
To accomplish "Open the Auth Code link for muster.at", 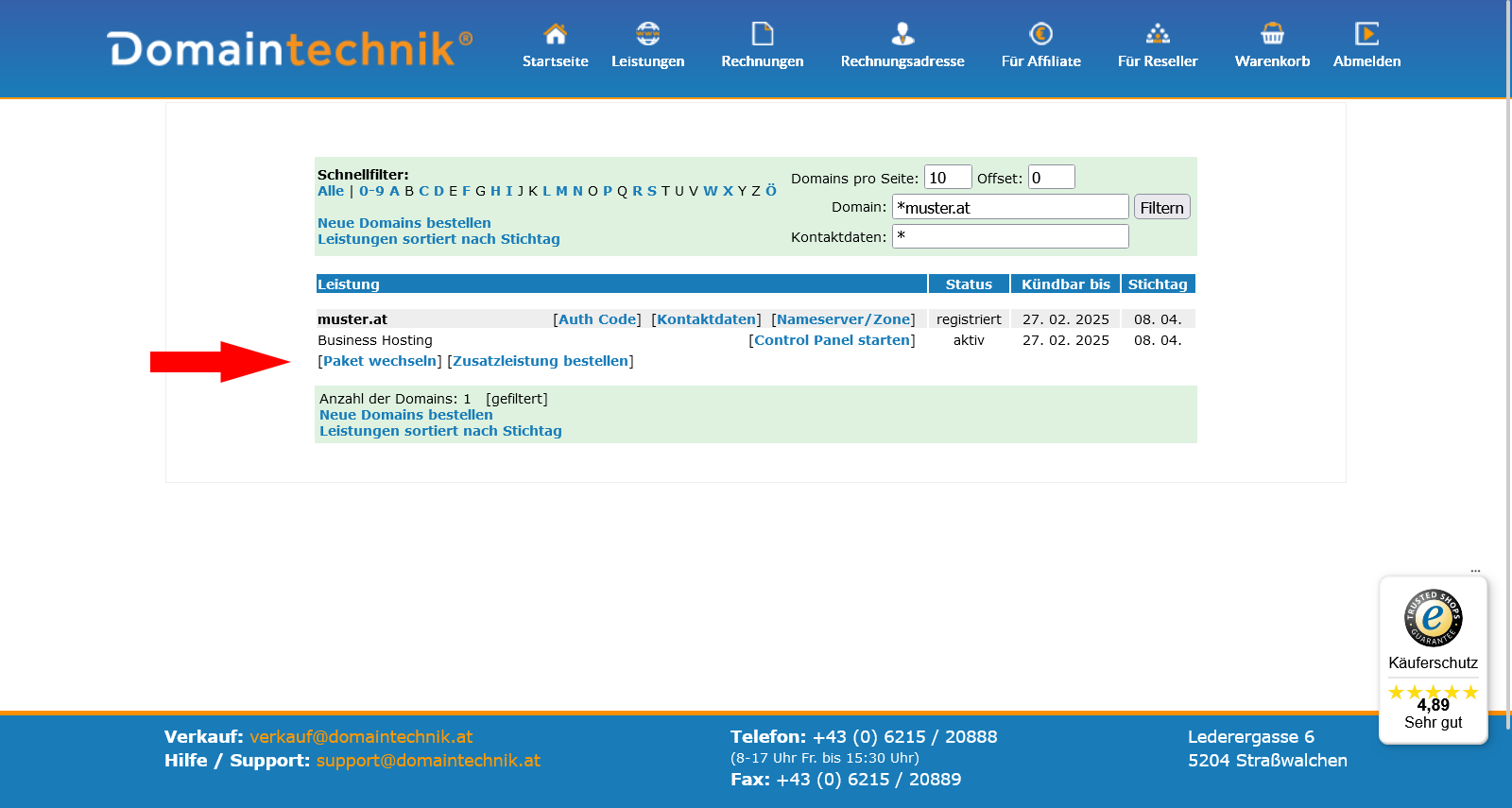I will 597,319.
